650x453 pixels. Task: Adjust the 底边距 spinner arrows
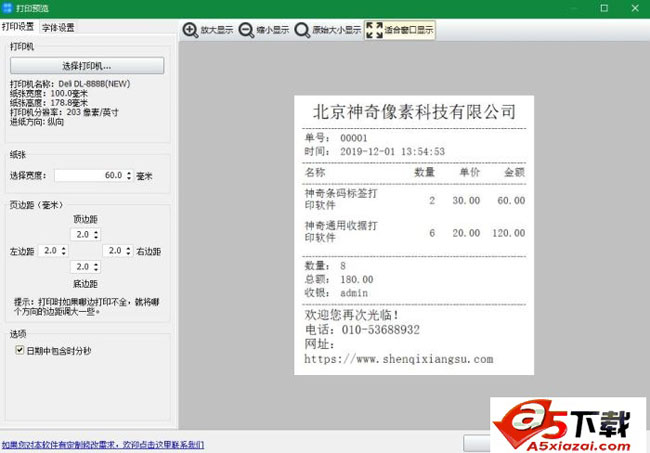pos(96,266)
